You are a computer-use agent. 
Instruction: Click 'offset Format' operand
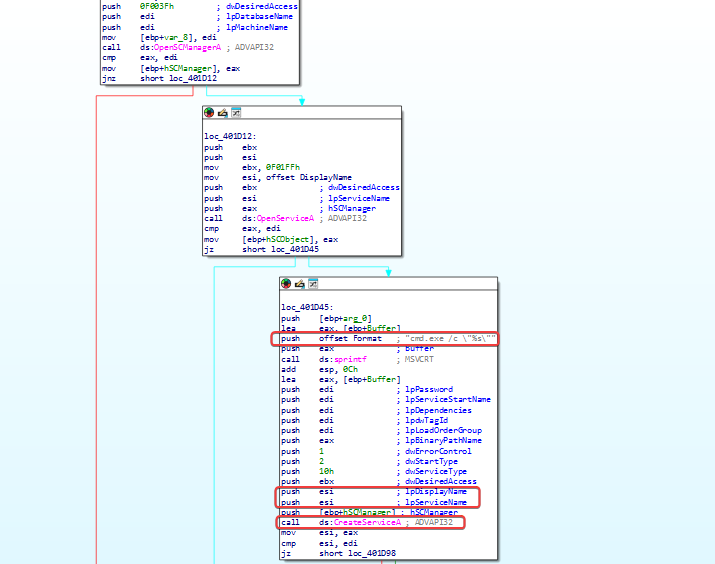point(350,338)
